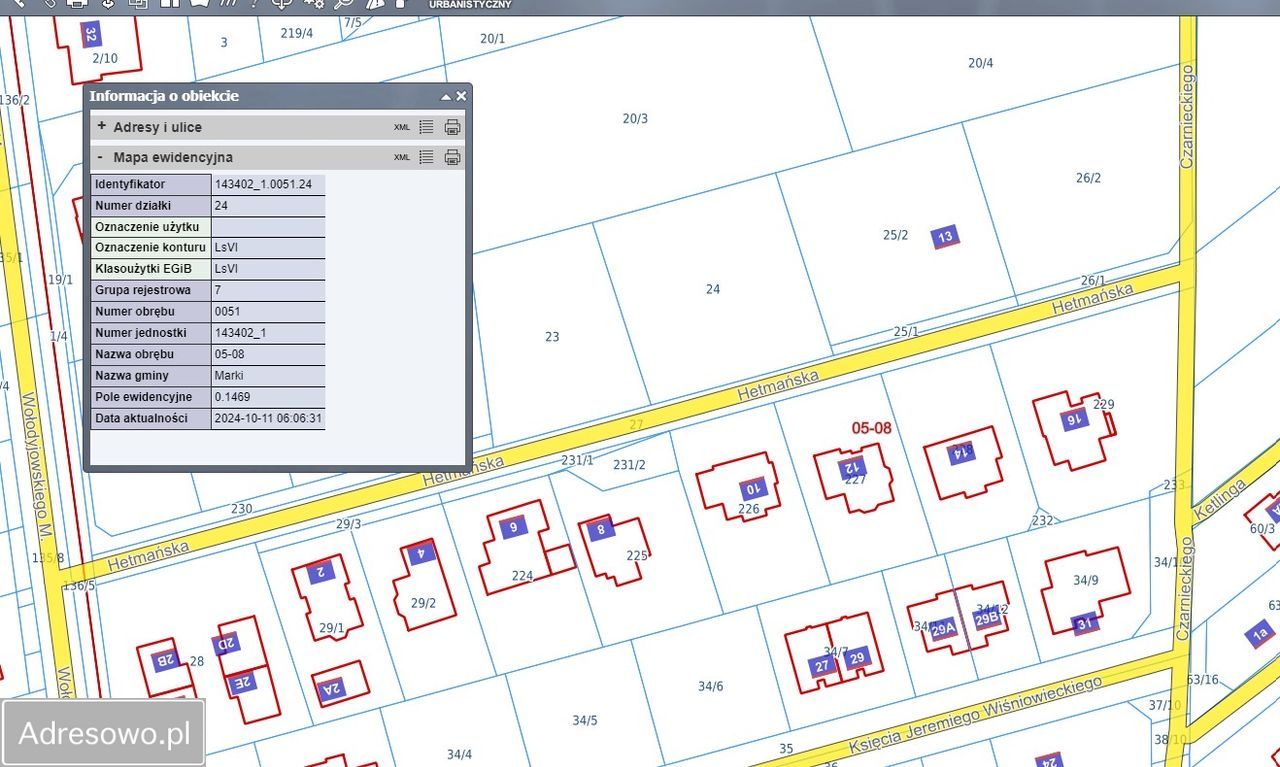Click the Identyfikator row header
This screenshot has width=1280, height=767.
pos(151,185)
